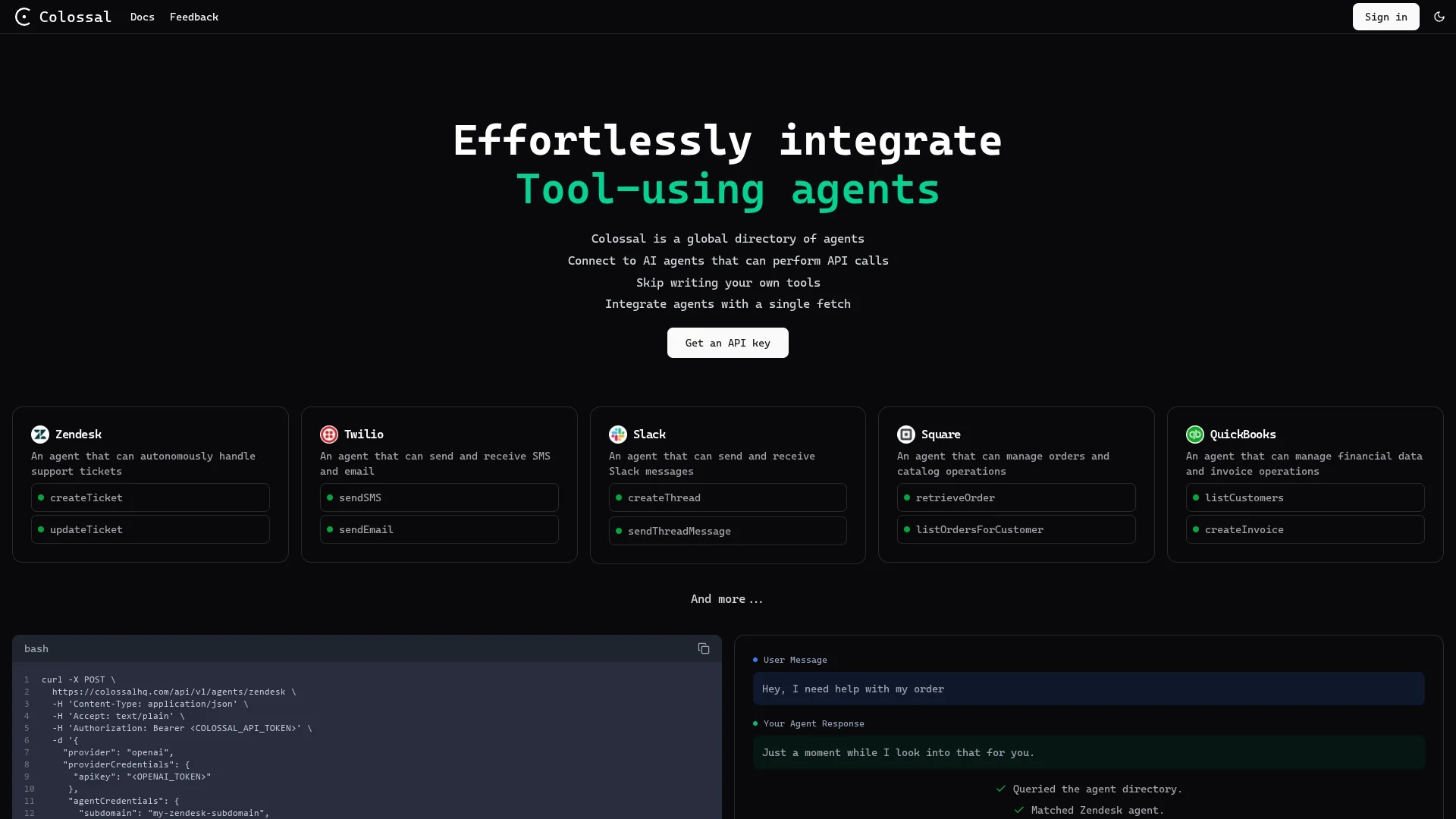Click the 'bash' code block label
The image size is (1456, 819).
(x=36, y=648)
